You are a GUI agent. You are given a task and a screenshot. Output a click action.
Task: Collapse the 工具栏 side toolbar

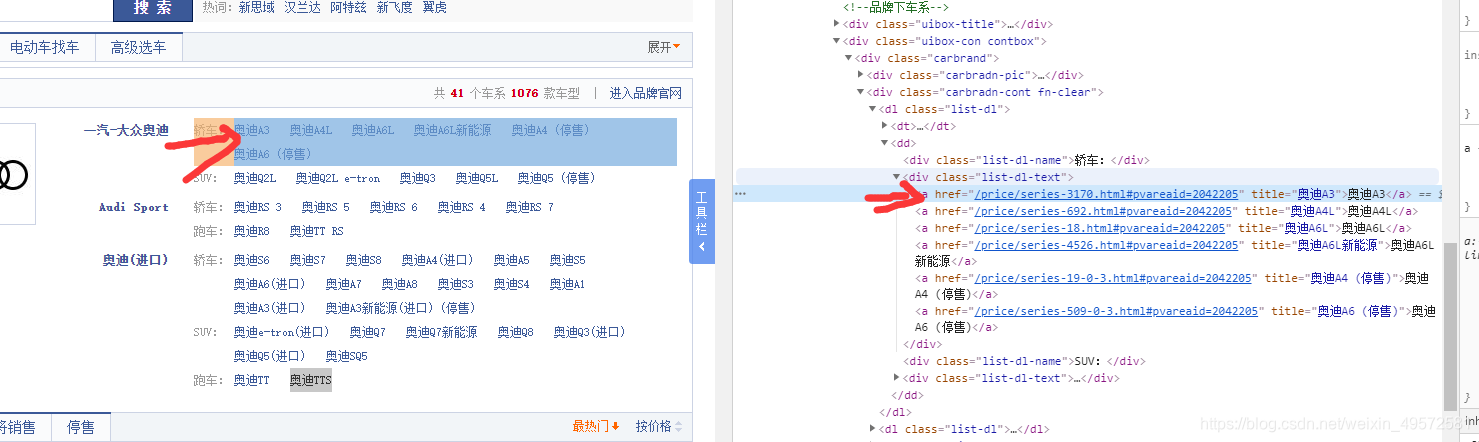point(702,222)
